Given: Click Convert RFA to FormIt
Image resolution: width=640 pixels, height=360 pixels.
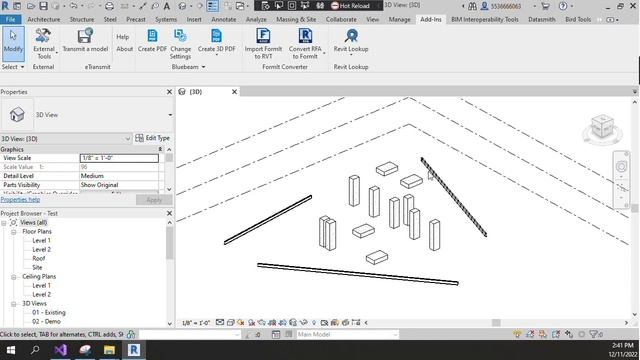Looking at the screenshot, I should click(x=305, y=44).
